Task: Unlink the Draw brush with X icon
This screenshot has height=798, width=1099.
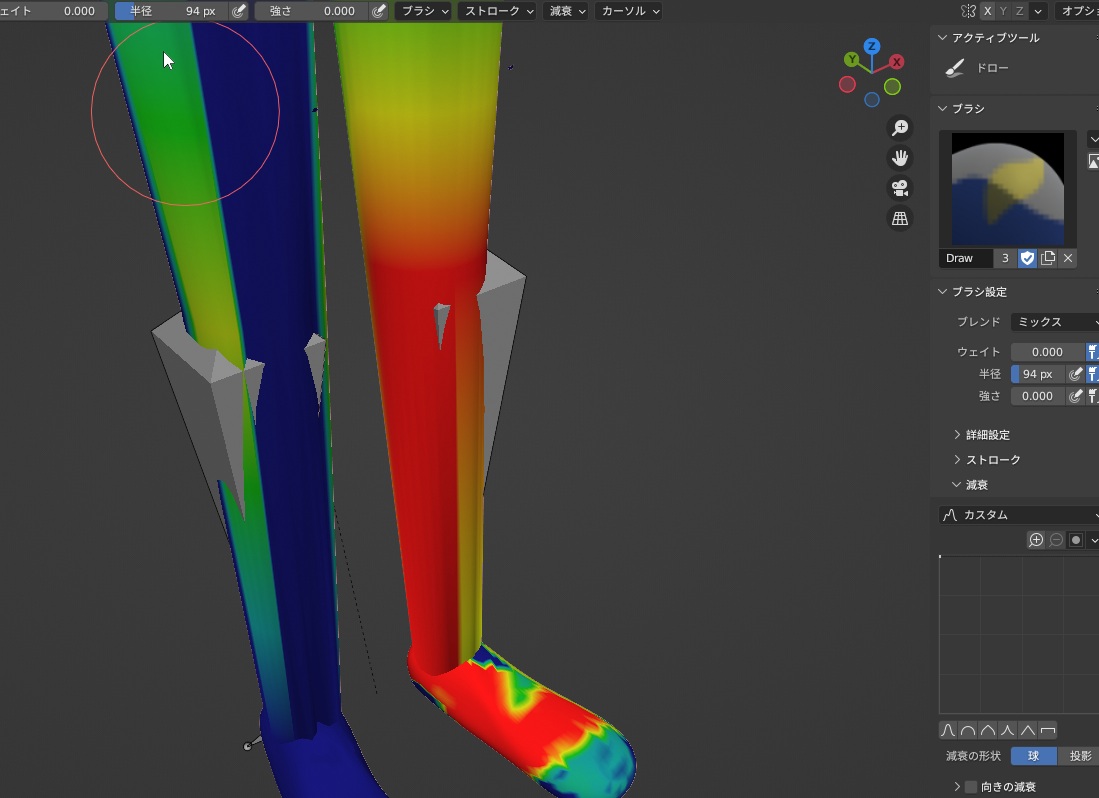Action: point(1068,258)
